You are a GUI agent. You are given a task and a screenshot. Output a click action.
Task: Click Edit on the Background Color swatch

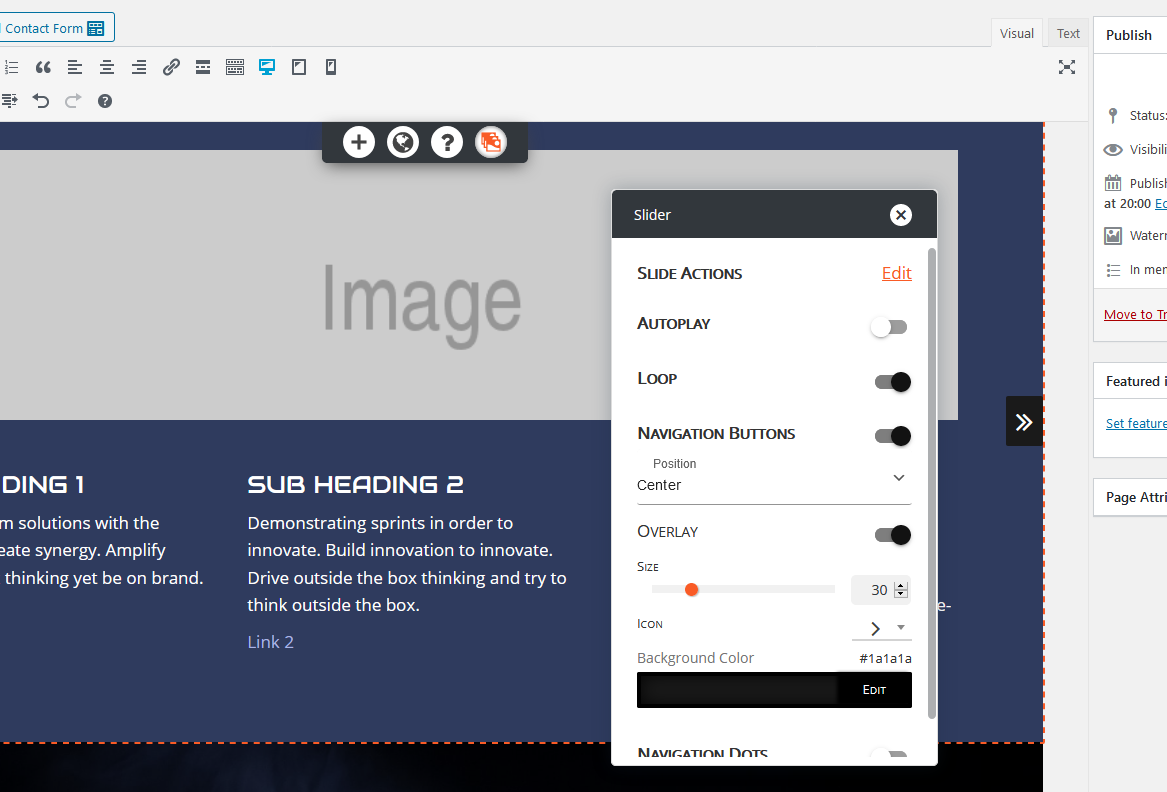tap(874, 690)
